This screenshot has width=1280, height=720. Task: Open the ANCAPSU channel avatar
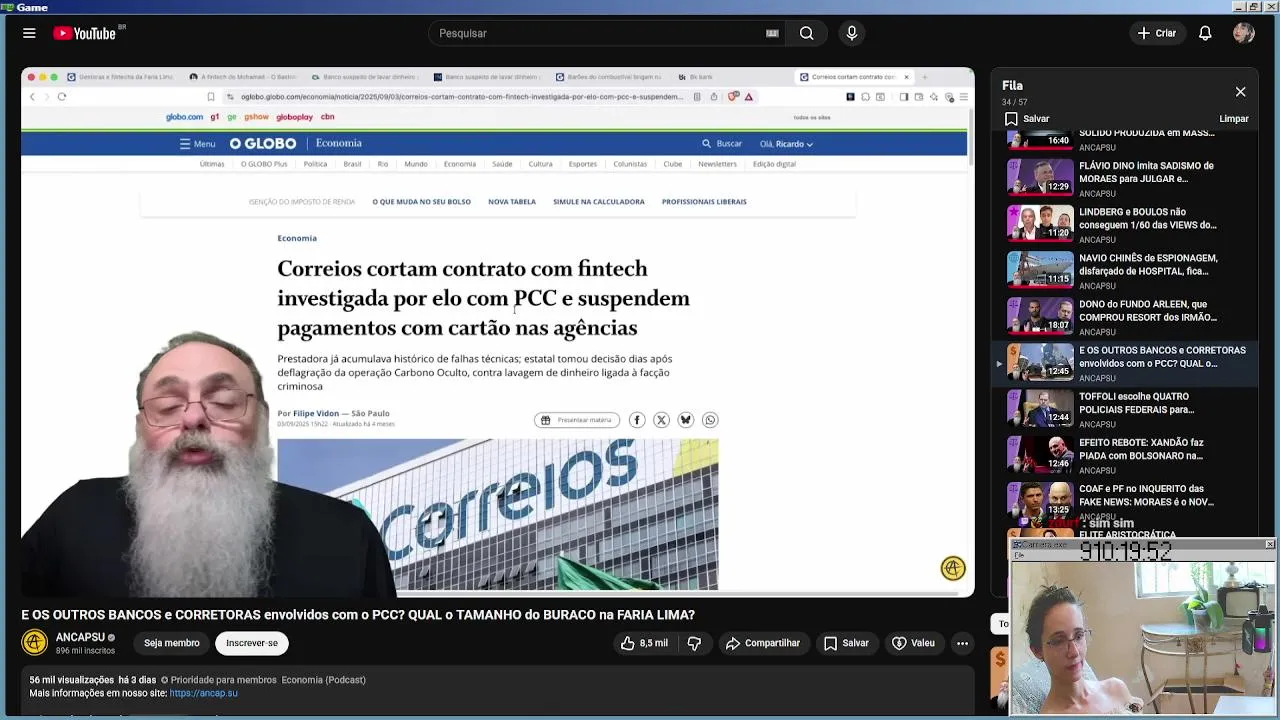point(35,642)
